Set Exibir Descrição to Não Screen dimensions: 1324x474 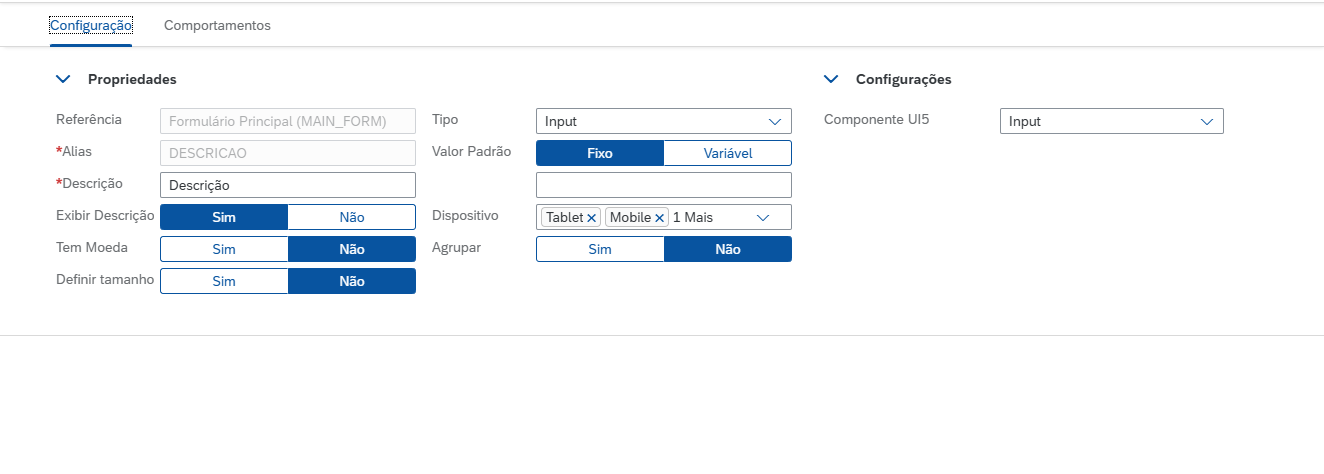pos(351,217)
